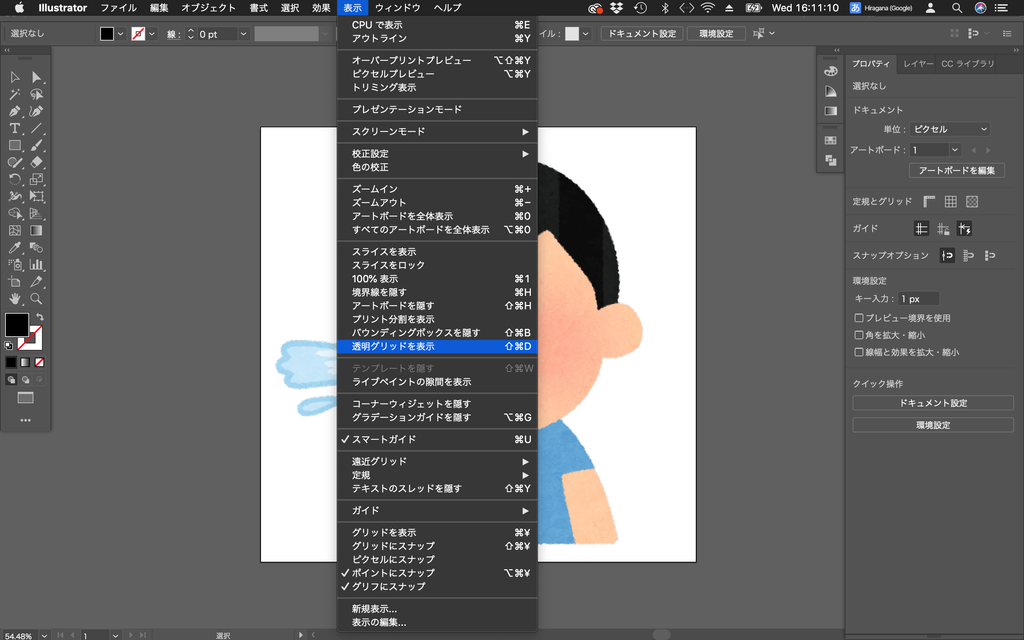Image resolution: width=1024 pixels, height=640 pixels.
Task: Select the Selection tool arrow
Action: click(x=15, y=77)
